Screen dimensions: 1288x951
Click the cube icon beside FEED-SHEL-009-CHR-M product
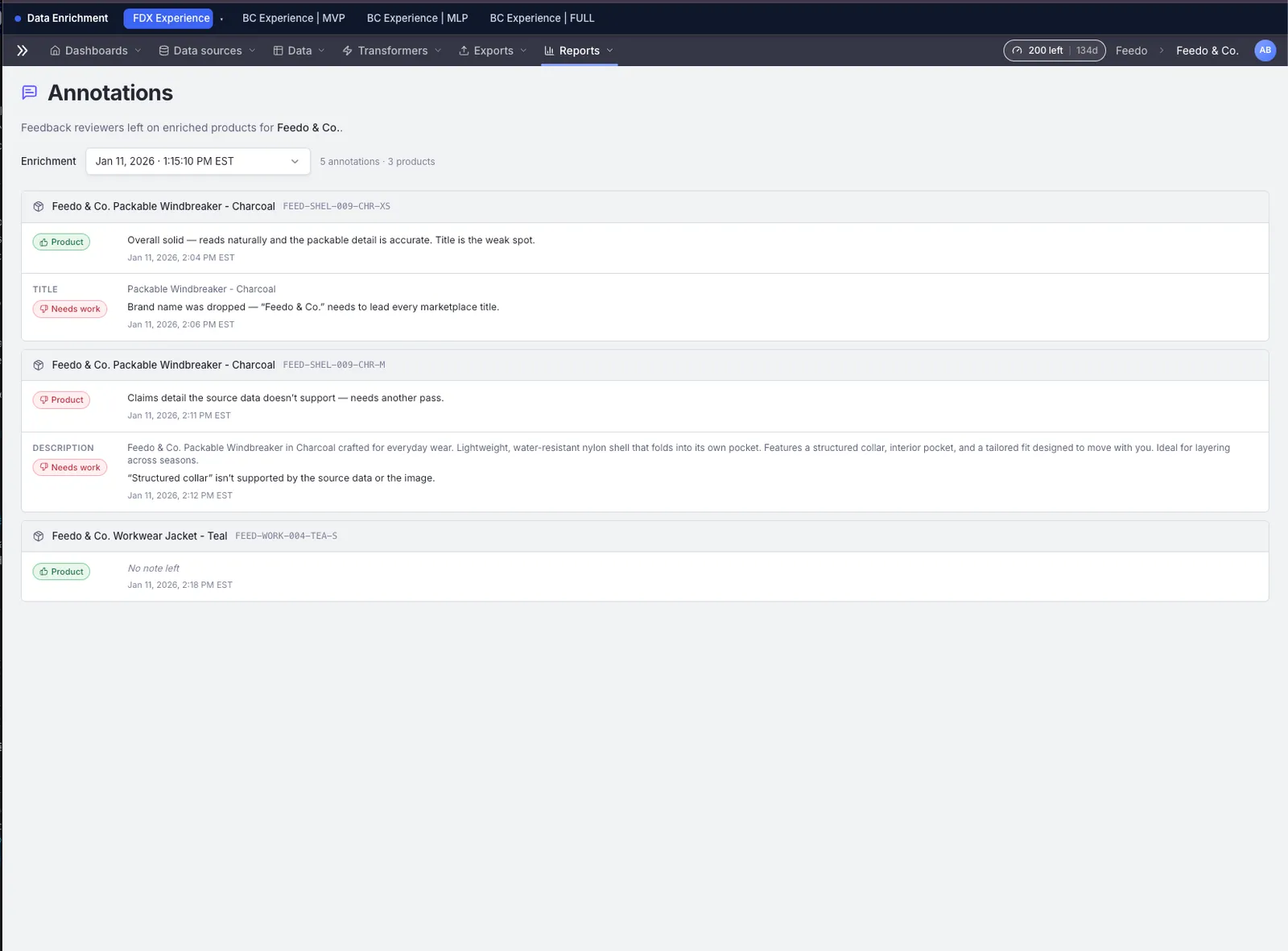39,365
